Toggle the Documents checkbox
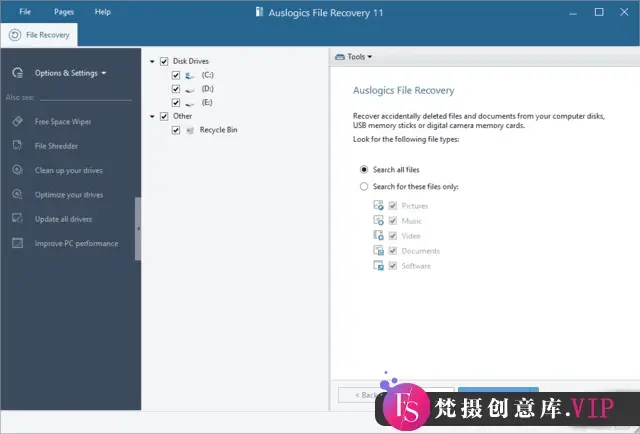This screenshot has width=640, height=434. 393,251
